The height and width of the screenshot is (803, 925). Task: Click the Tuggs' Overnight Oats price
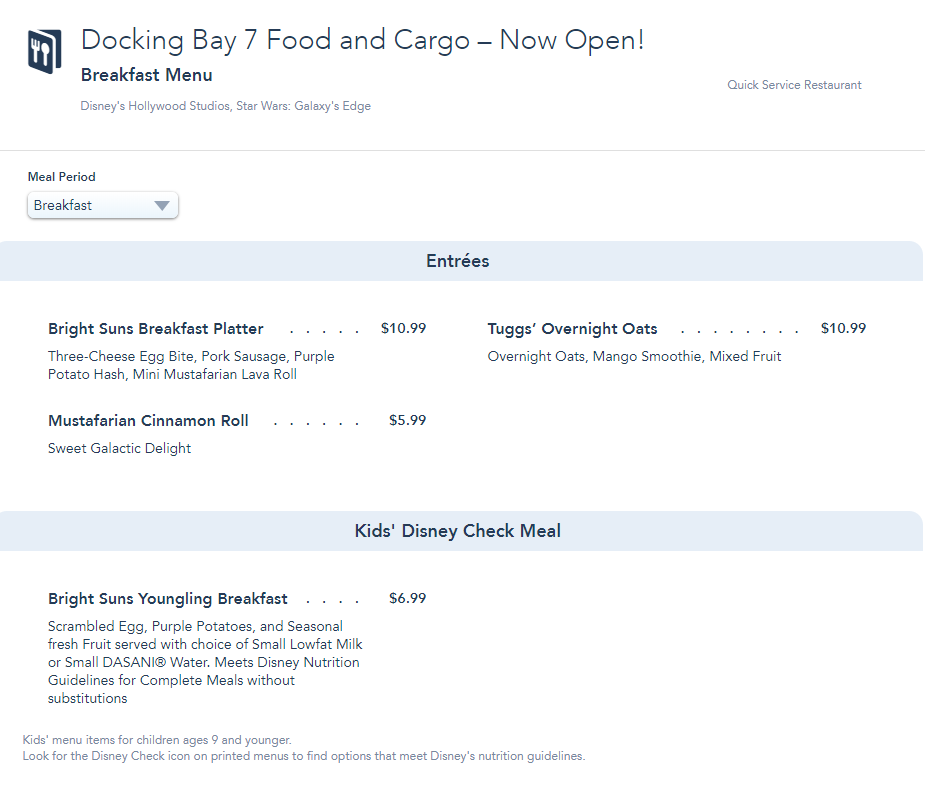[843, 328]
